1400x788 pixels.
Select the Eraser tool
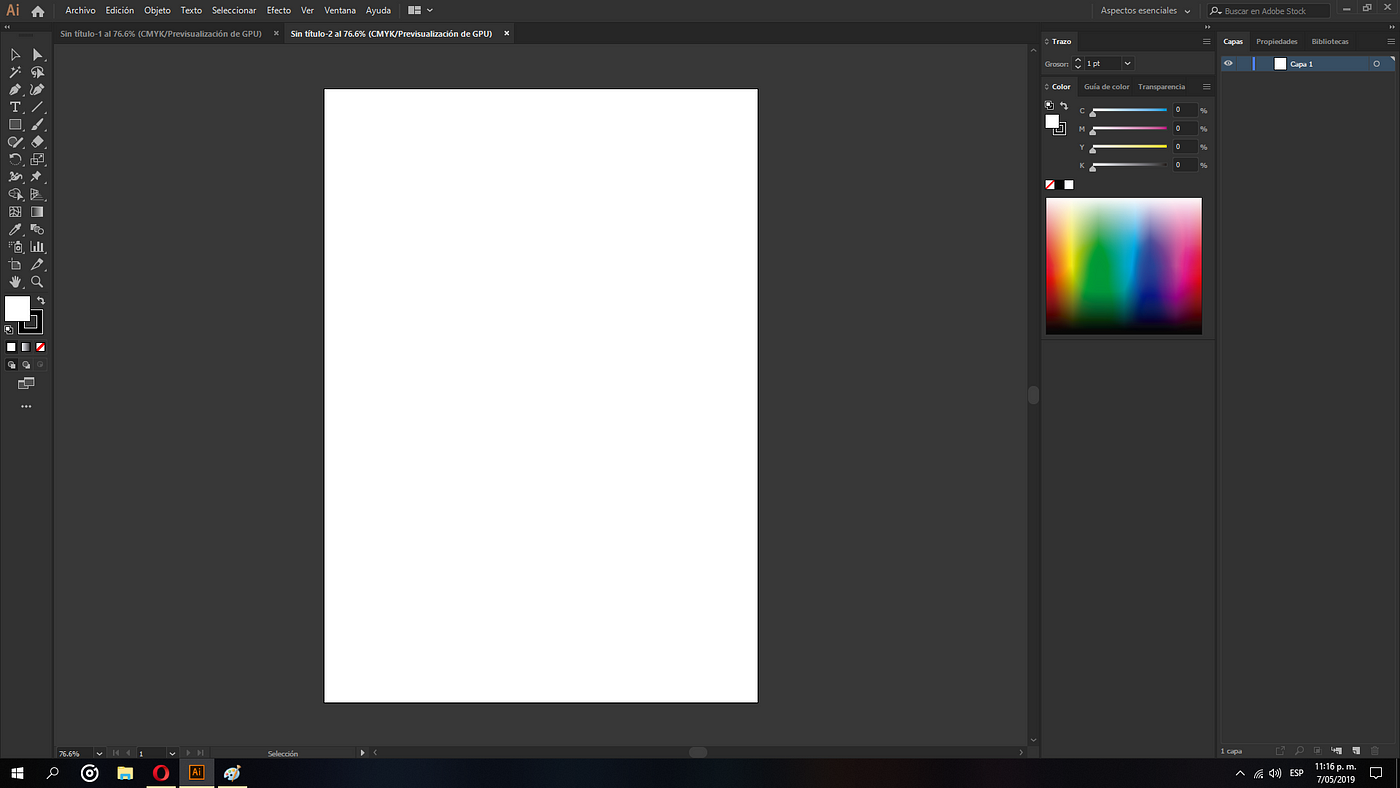click(37, 142)
